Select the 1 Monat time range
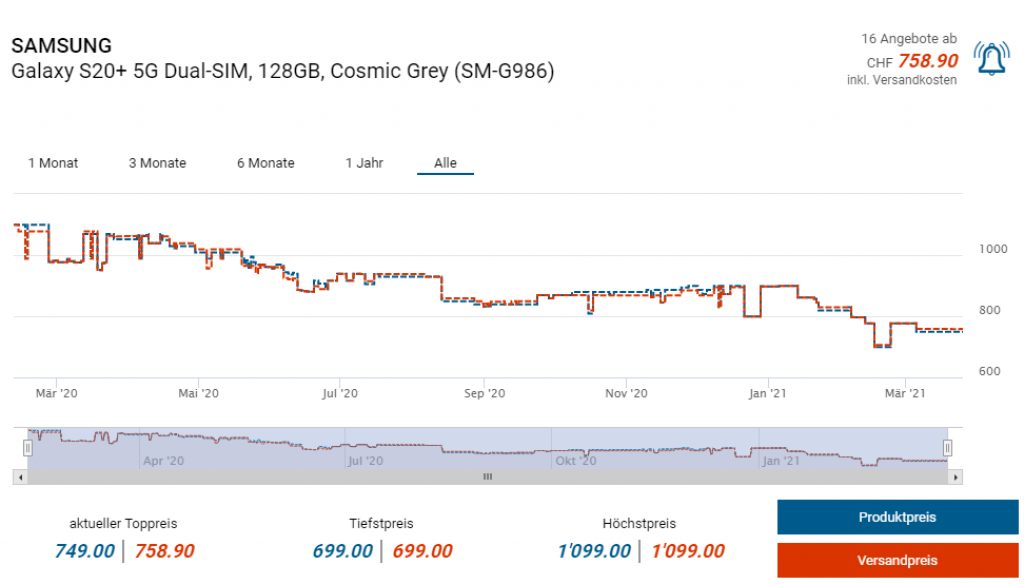 53,163
